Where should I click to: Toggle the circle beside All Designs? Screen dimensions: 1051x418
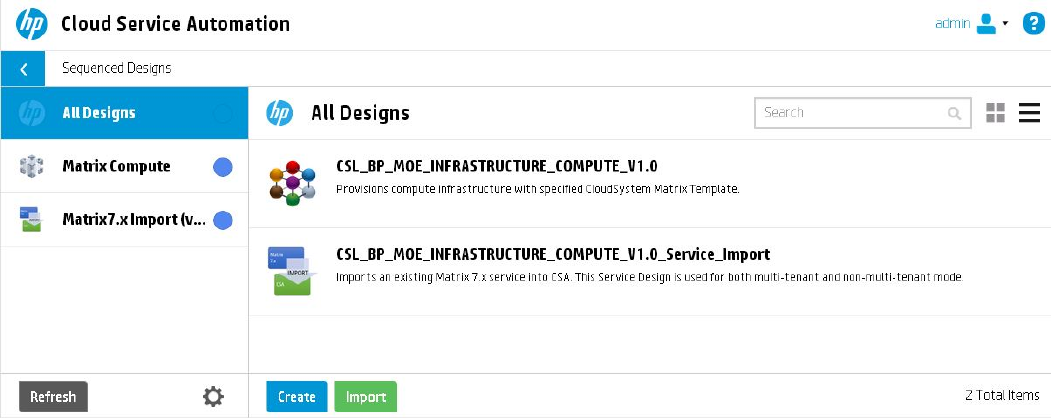(223, 113)
